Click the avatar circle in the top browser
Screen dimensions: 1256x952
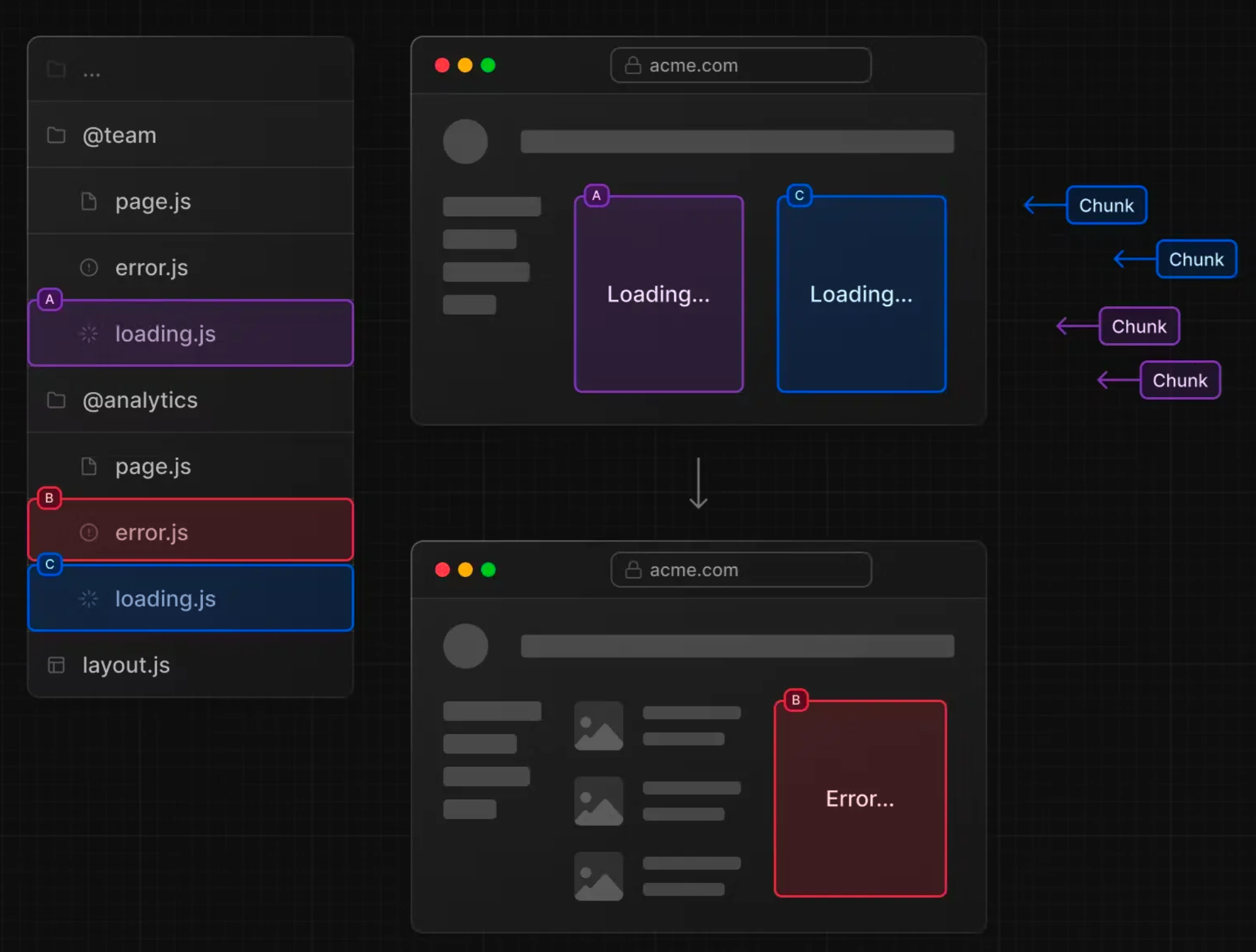[466, 142]
